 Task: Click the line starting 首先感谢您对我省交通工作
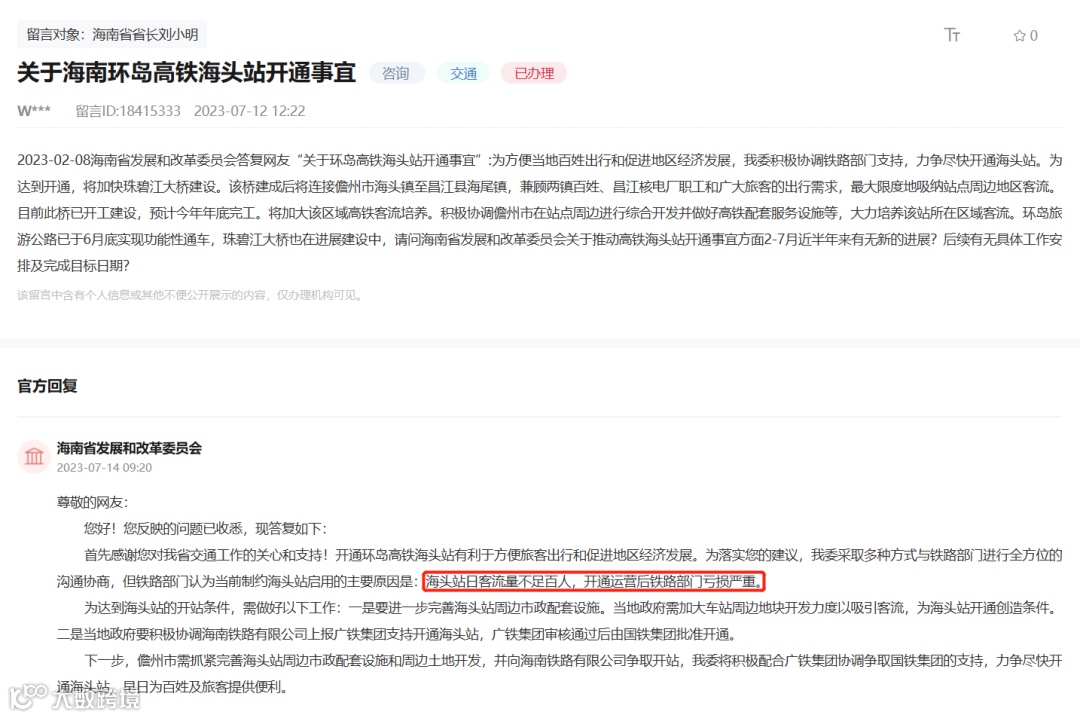click(x=573, y=555)
